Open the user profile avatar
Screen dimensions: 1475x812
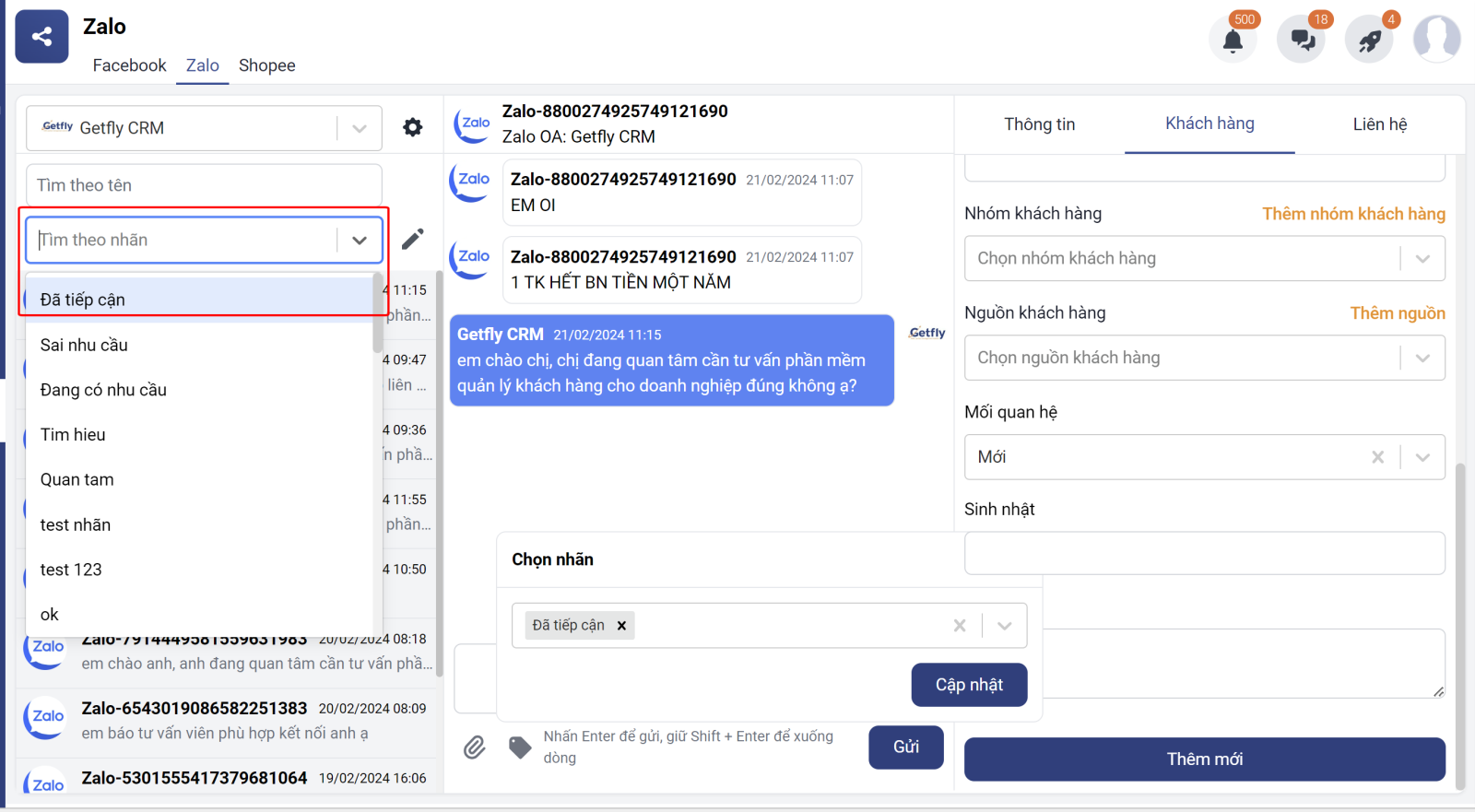(1437, 39)
